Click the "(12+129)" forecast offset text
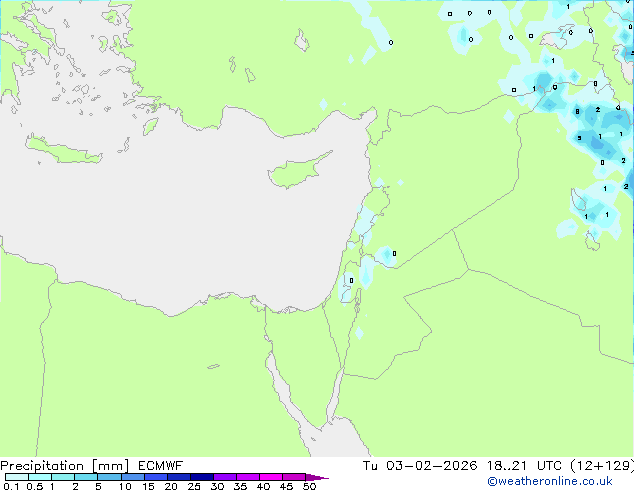 tap(602, 466)
